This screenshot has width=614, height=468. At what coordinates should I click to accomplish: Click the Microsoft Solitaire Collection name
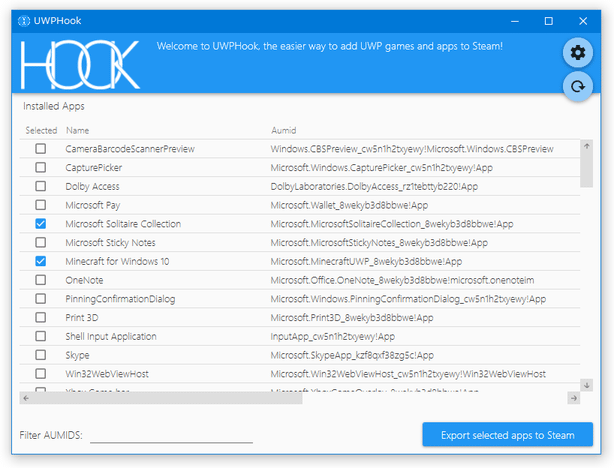click(123, 224)
